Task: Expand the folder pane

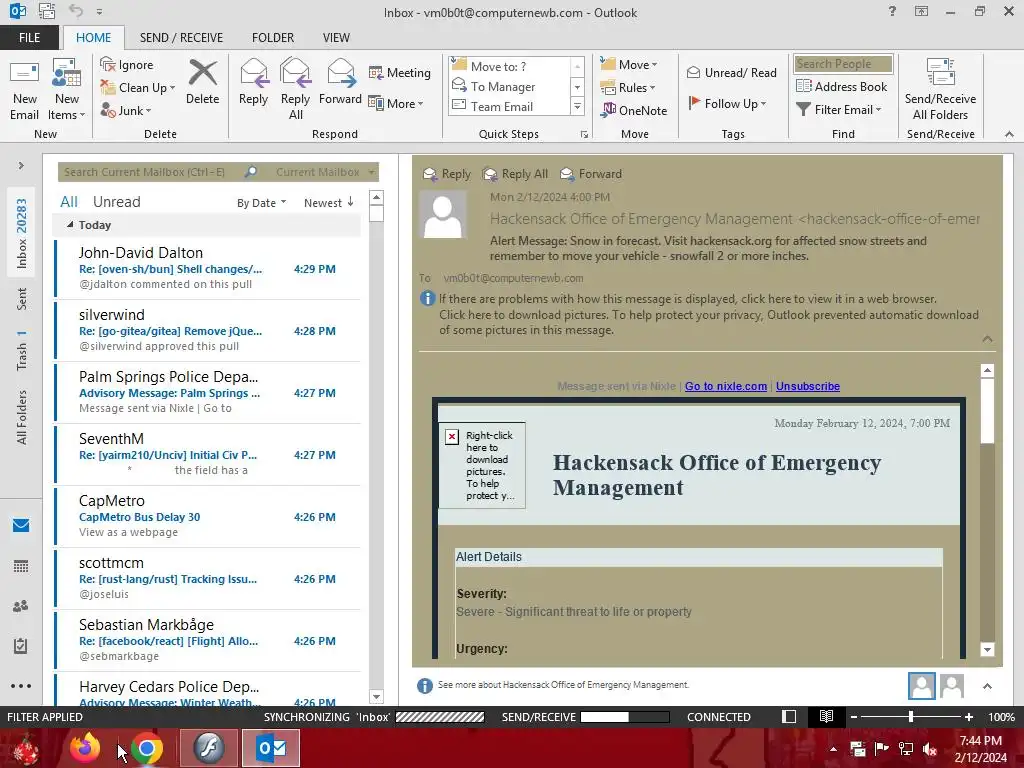Action: (x=21, y=165)
